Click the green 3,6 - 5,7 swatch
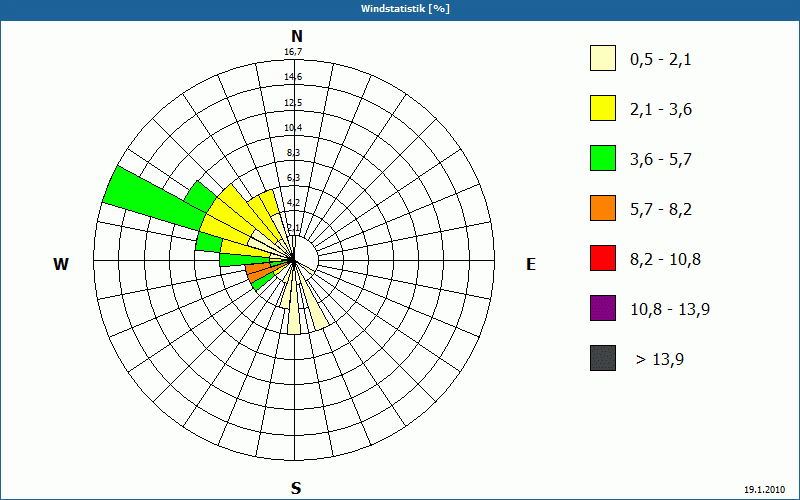Viewport: 800px width, 500px height. click(x=603, y=158)
